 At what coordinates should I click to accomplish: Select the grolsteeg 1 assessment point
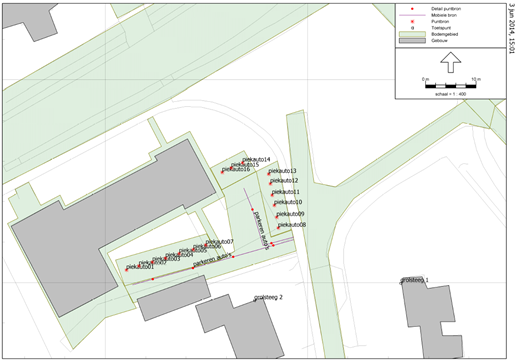(402, 282)
